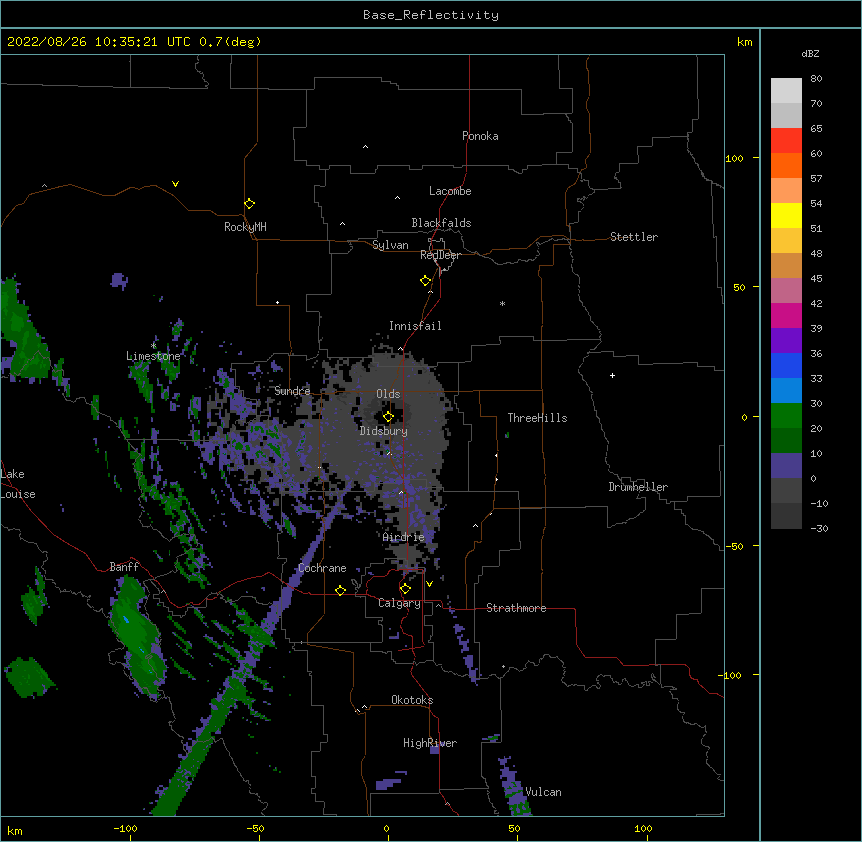Click the magenta 42 dBZ legend swatch
The width and height of the screenshot is (862, 842).
786,315
